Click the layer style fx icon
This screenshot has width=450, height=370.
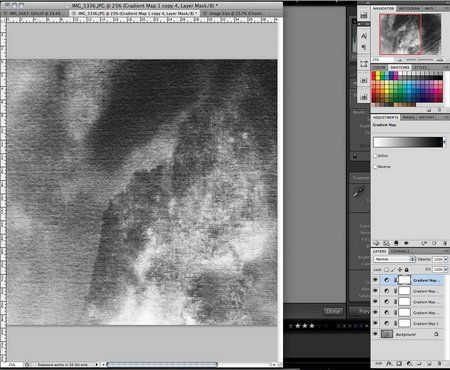pos(389,363)
